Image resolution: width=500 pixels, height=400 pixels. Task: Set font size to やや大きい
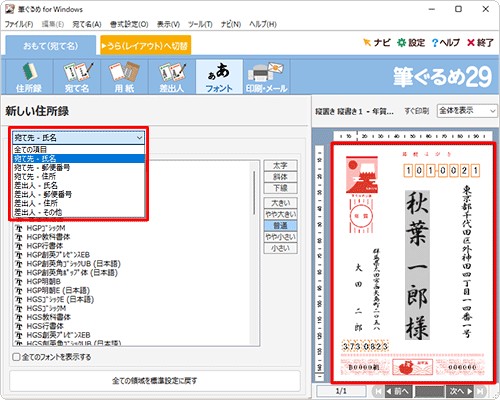click(280, 214)
